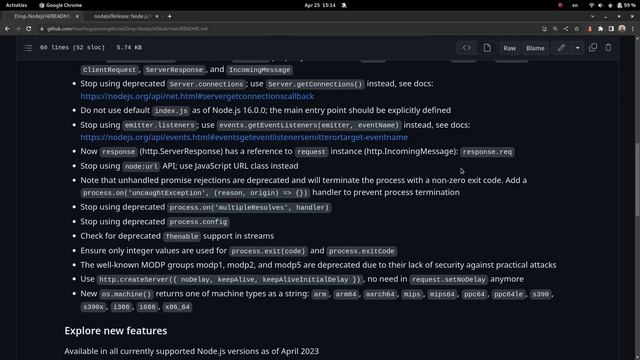Install app via the address bar icon

pos(544,29)
